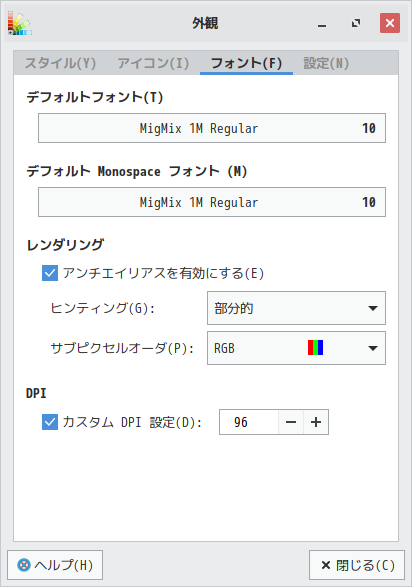This screenshot has width=412, height=587.
Task: Increase DPI with the plus button
Action: tap(316, 422)
